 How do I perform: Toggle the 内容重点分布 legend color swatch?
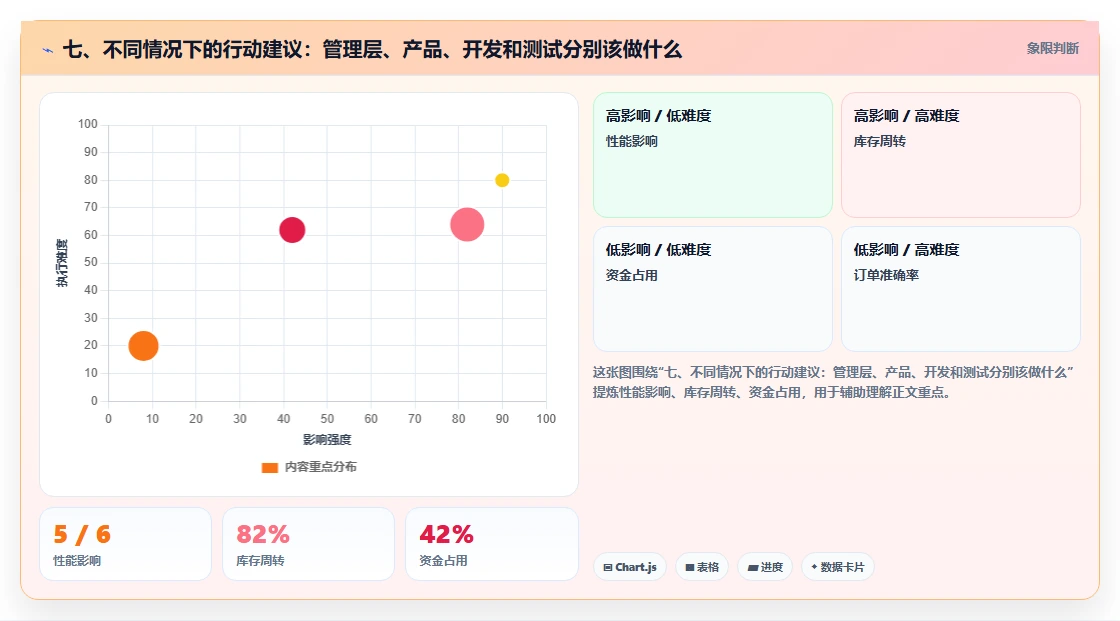click(x=269, y=467)
